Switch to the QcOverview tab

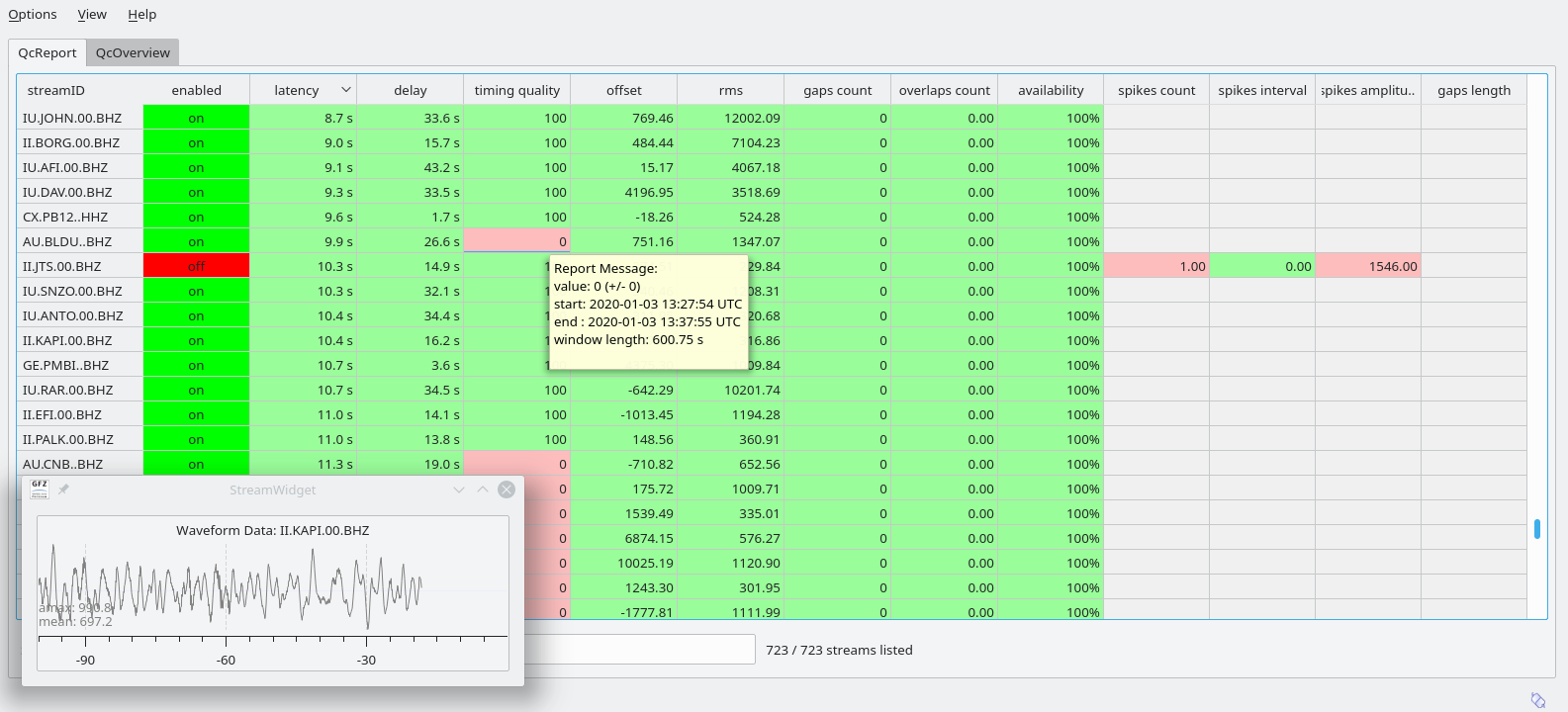click(133, 52)
